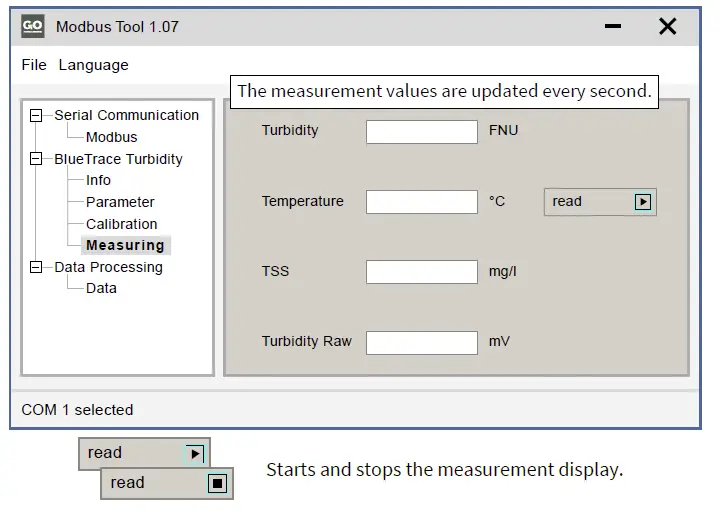722x511 pixels.
Task: Click the Turbidity Raw mV field
Action: (422, 343)
